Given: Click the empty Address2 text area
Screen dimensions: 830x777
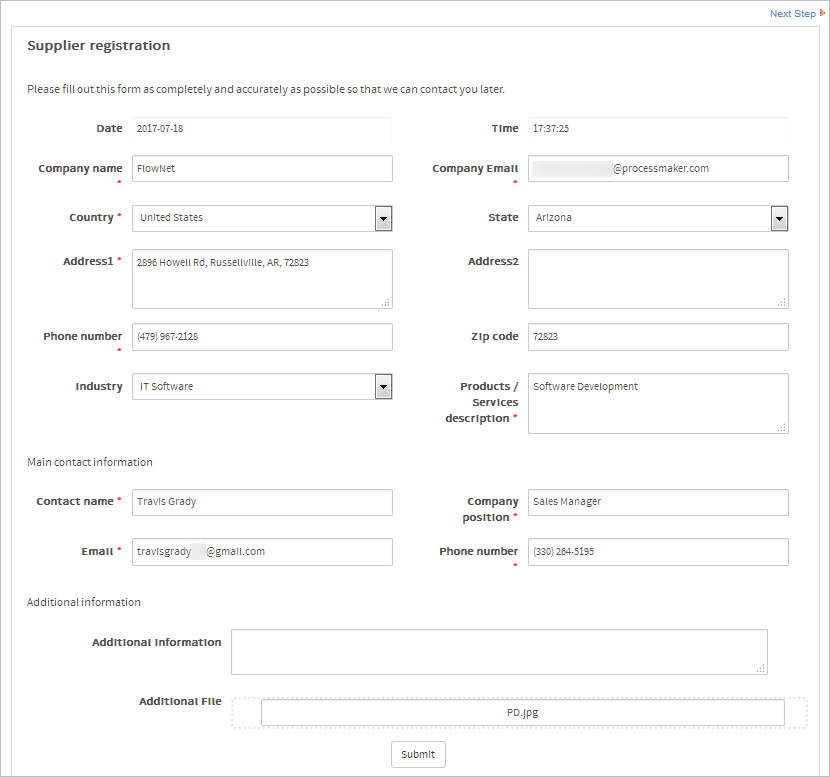Looking at the screenshot, I should click(x=658, y=278).
